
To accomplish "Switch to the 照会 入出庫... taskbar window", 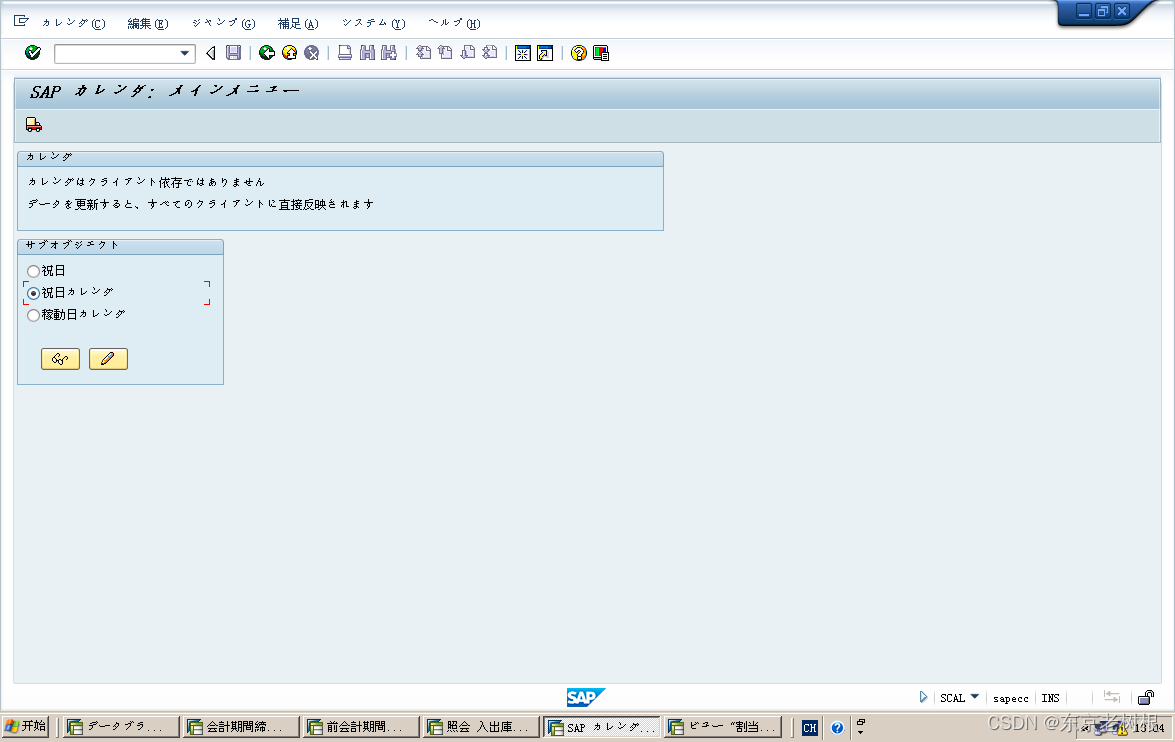I will [x=481, y=726].
